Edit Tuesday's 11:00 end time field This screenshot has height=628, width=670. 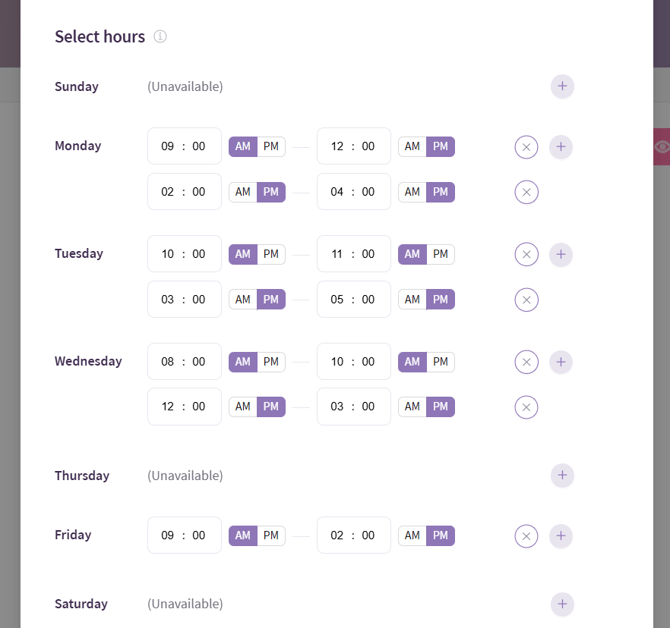pyautogui.click(x=353, y=254)
